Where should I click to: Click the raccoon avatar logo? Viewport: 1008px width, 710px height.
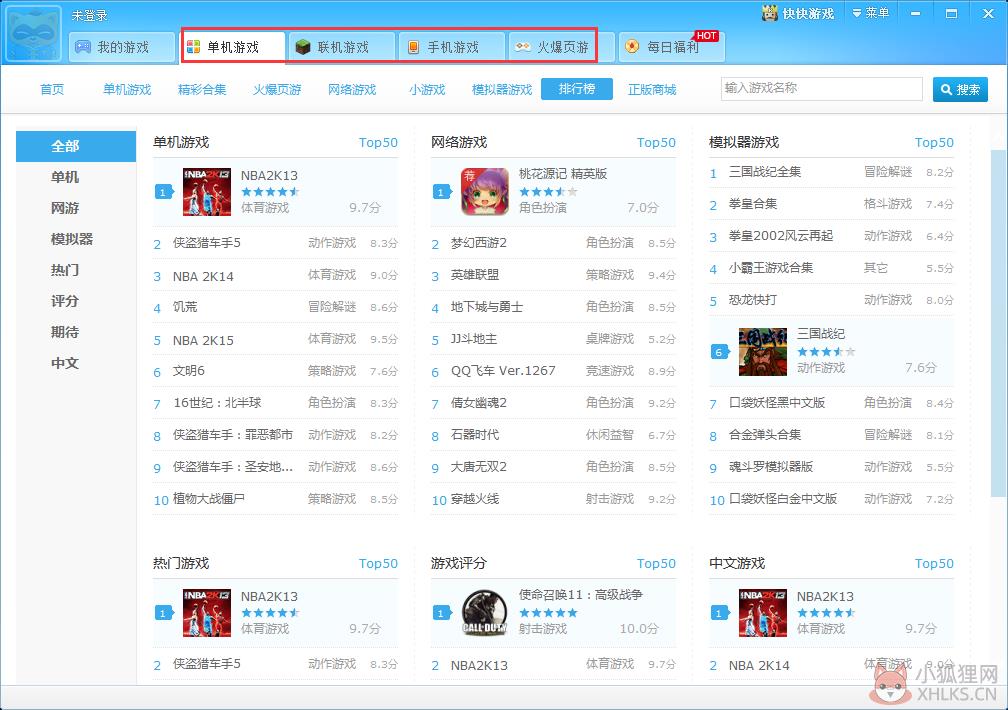tap(34, 33)
